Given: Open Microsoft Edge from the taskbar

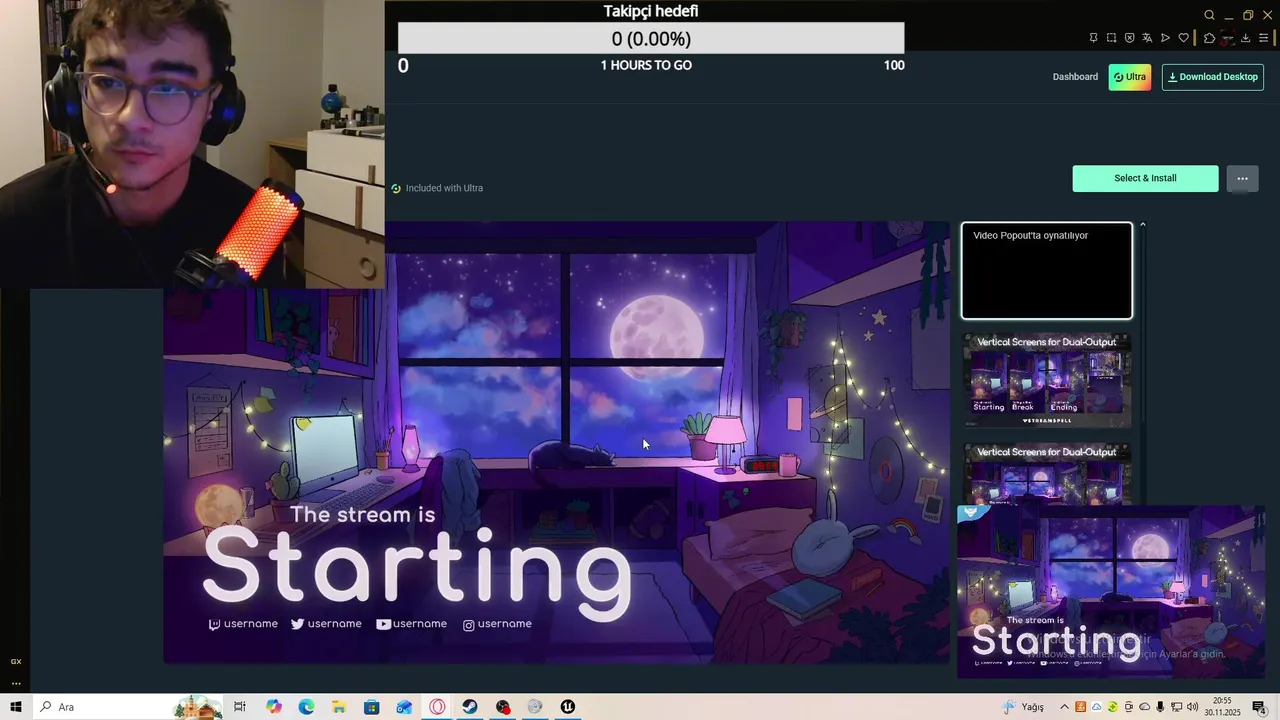Looking at the screenshot, I should pyautogui.click(x=306, y=707).
